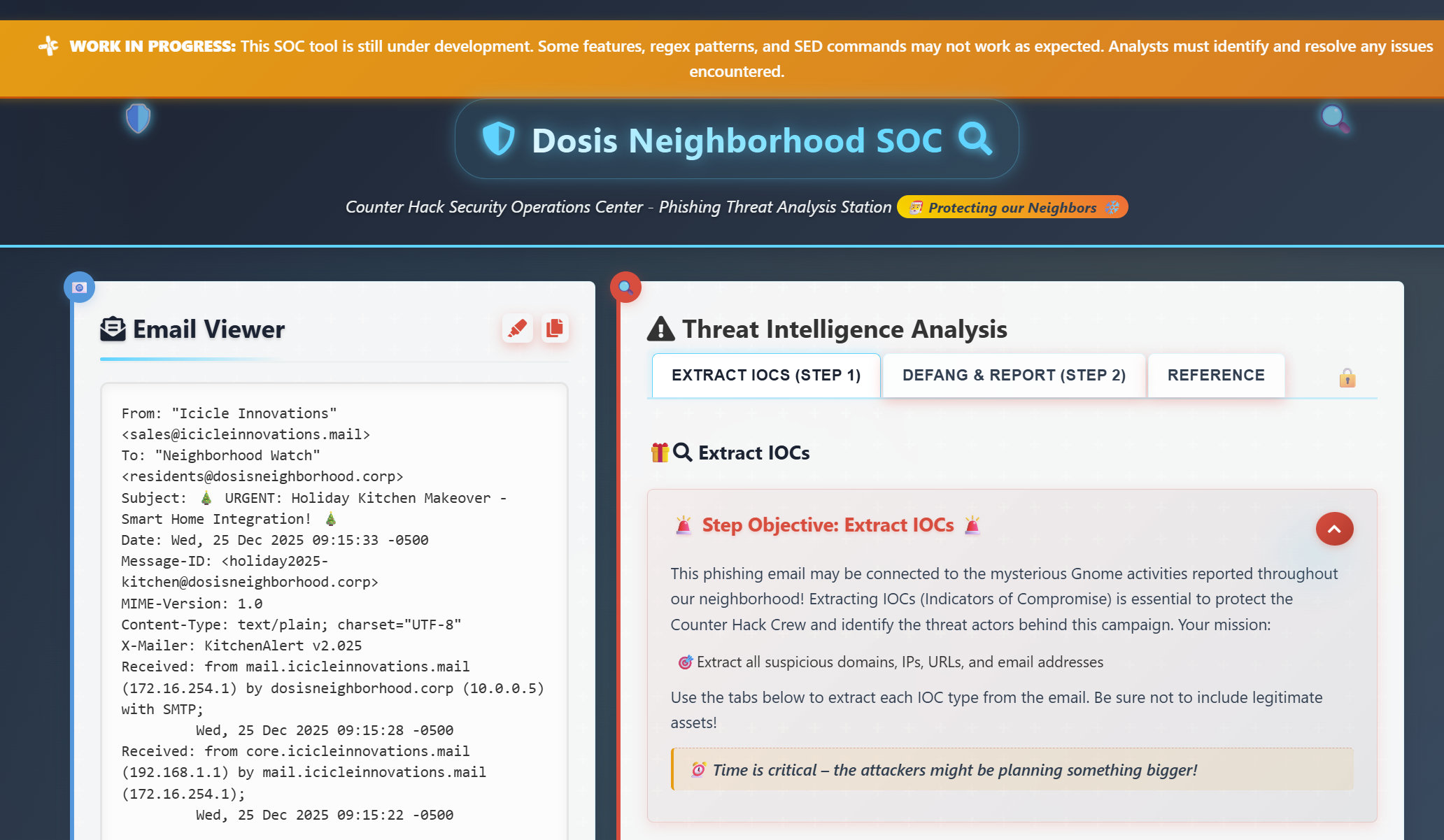Click the red search badge on analysis panel
The width and height of the screenshot is (1444, 840).
click(x=625, y=287)
